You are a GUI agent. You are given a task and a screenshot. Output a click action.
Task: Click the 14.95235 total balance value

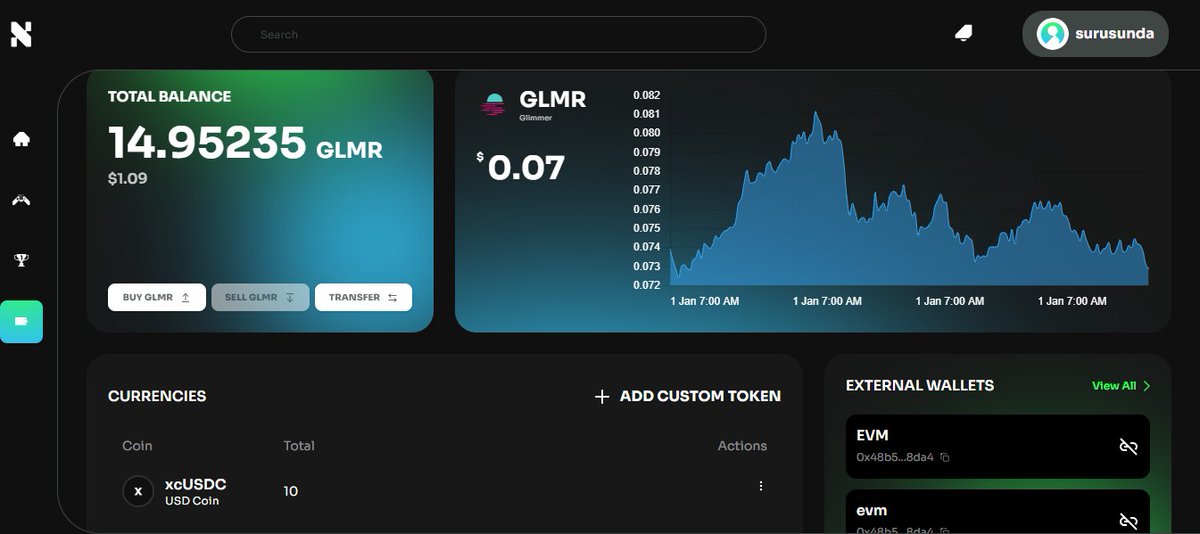(207, 143)
